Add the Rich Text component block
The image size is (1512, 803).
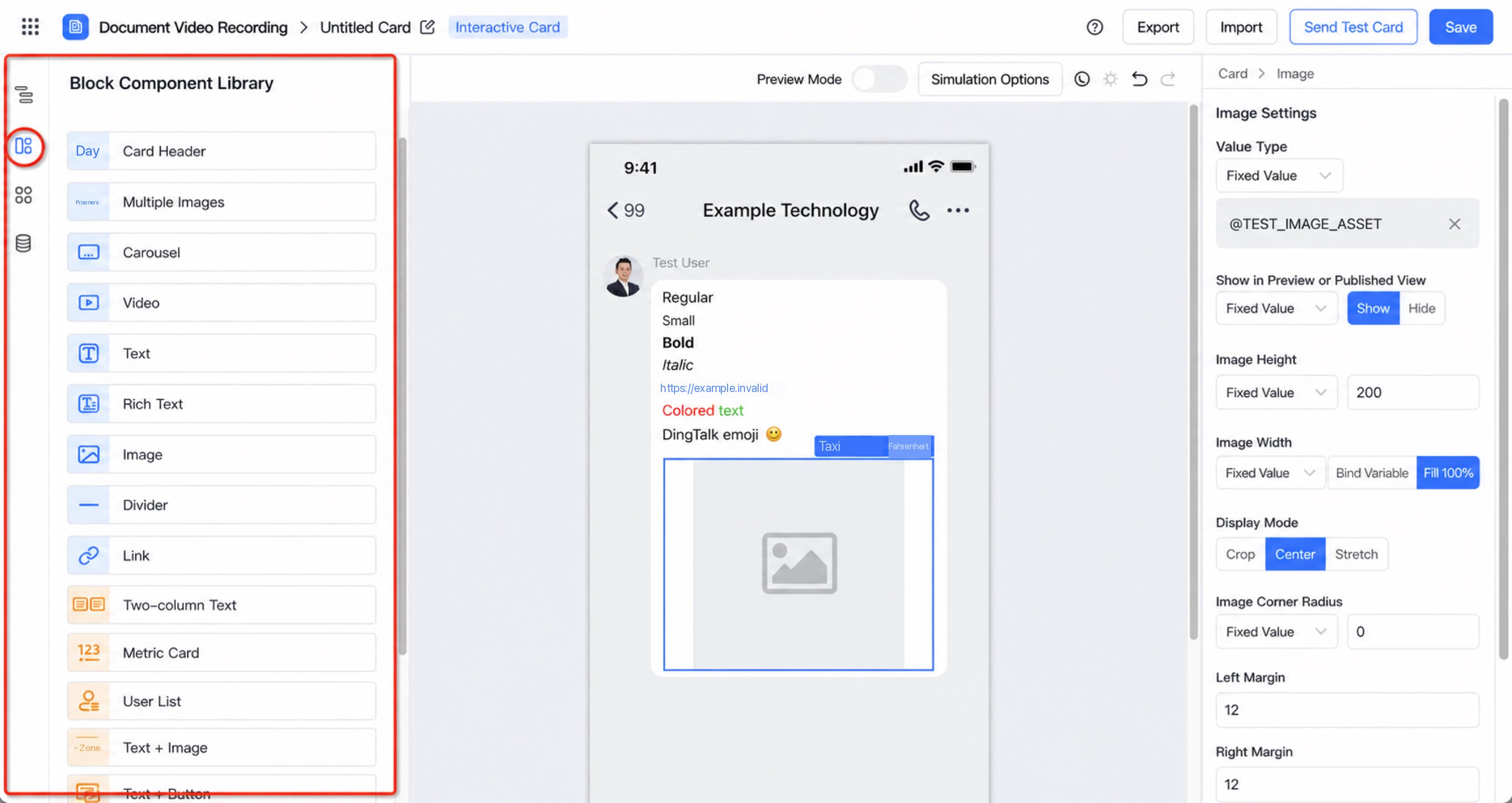(x=221, y=404)
